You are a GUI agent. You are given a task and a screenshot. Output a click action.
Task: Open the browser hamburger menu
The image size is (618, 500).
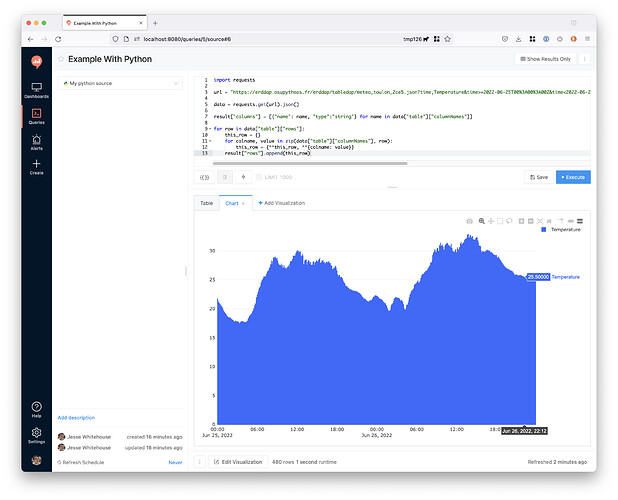click(x=587, y=39)
